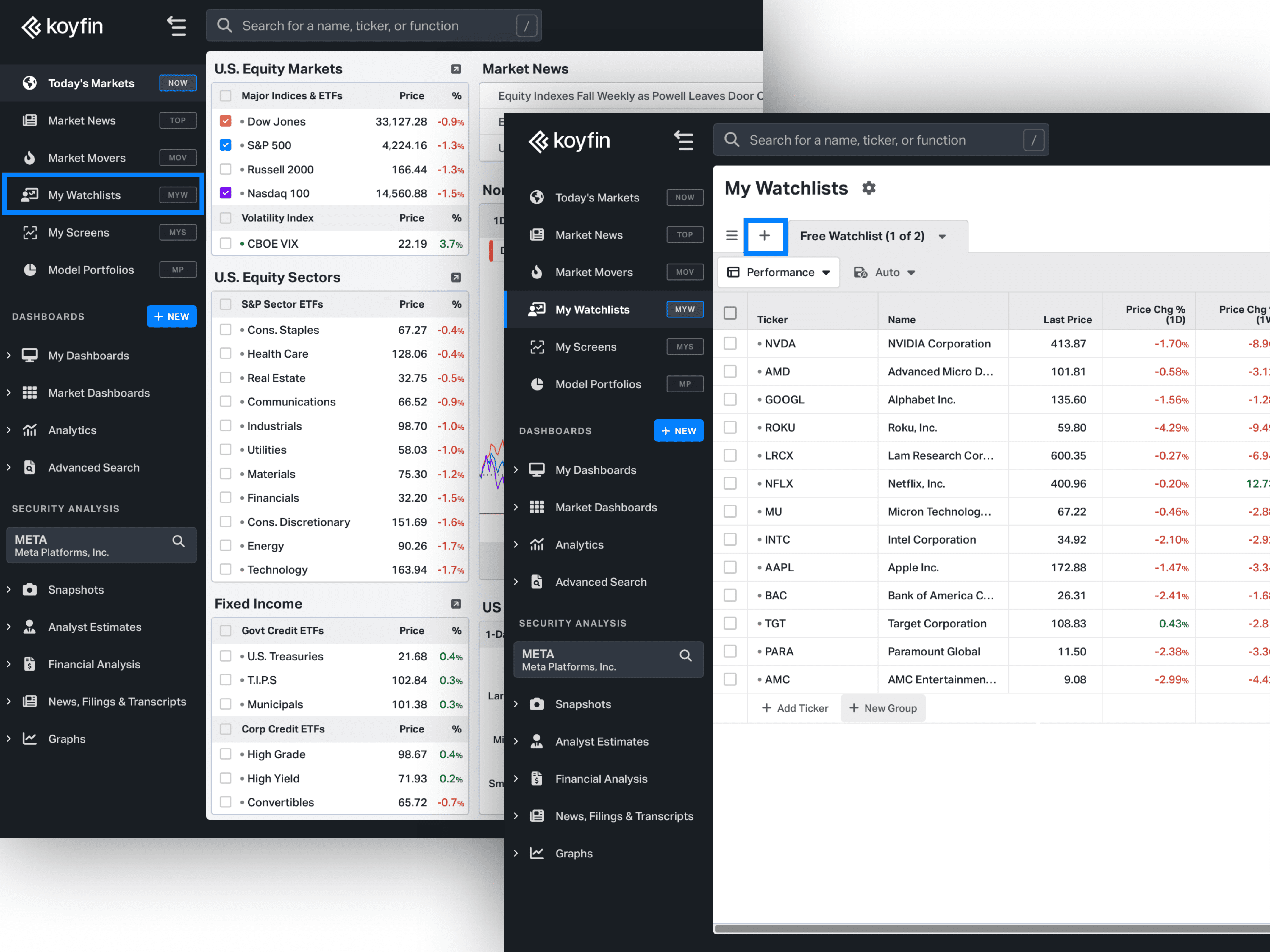
Task: Click the New Group button
Action: click(x=883, y=708)
